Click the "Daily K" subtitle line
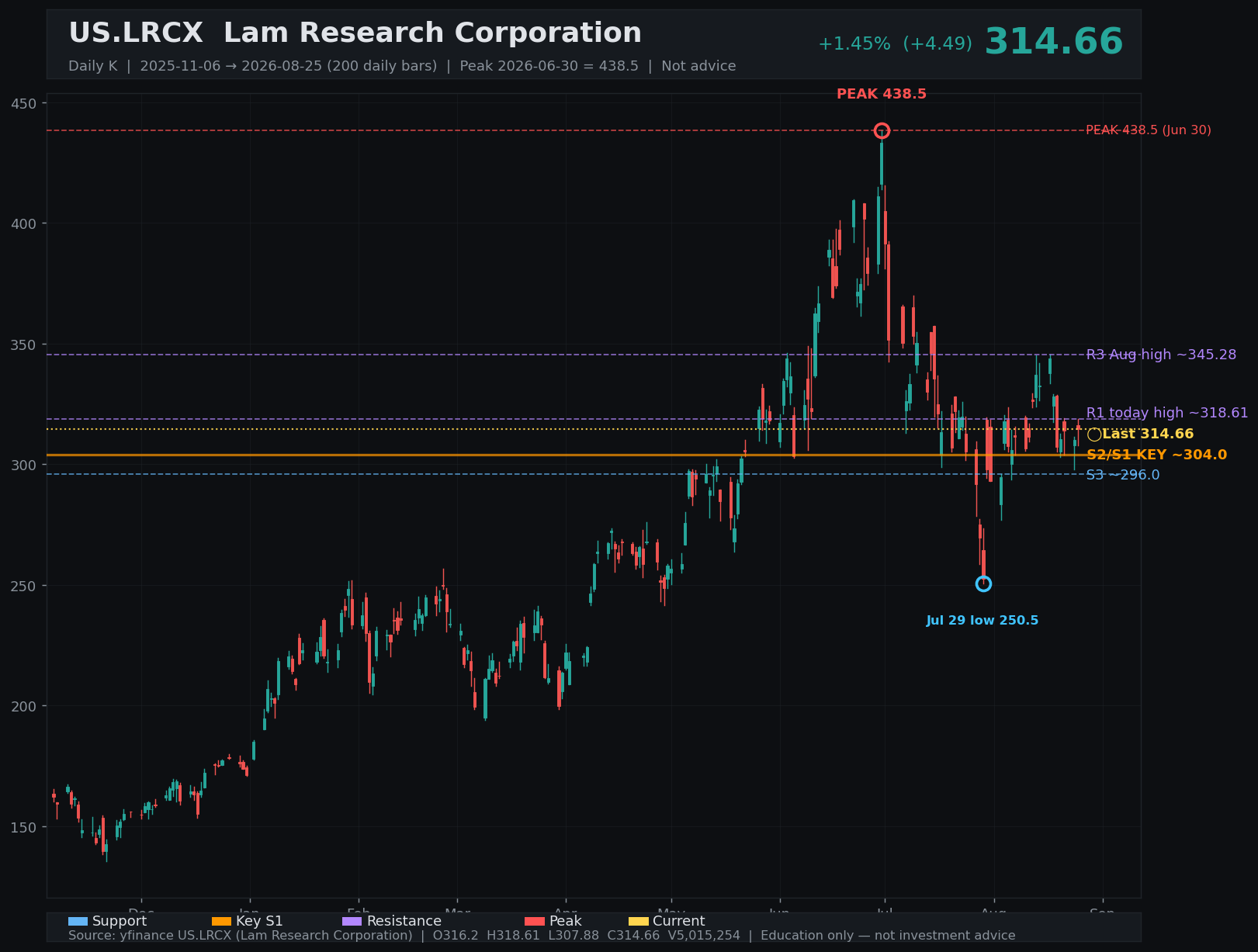Screen dimensions: 1258x952 coord(402,66)
